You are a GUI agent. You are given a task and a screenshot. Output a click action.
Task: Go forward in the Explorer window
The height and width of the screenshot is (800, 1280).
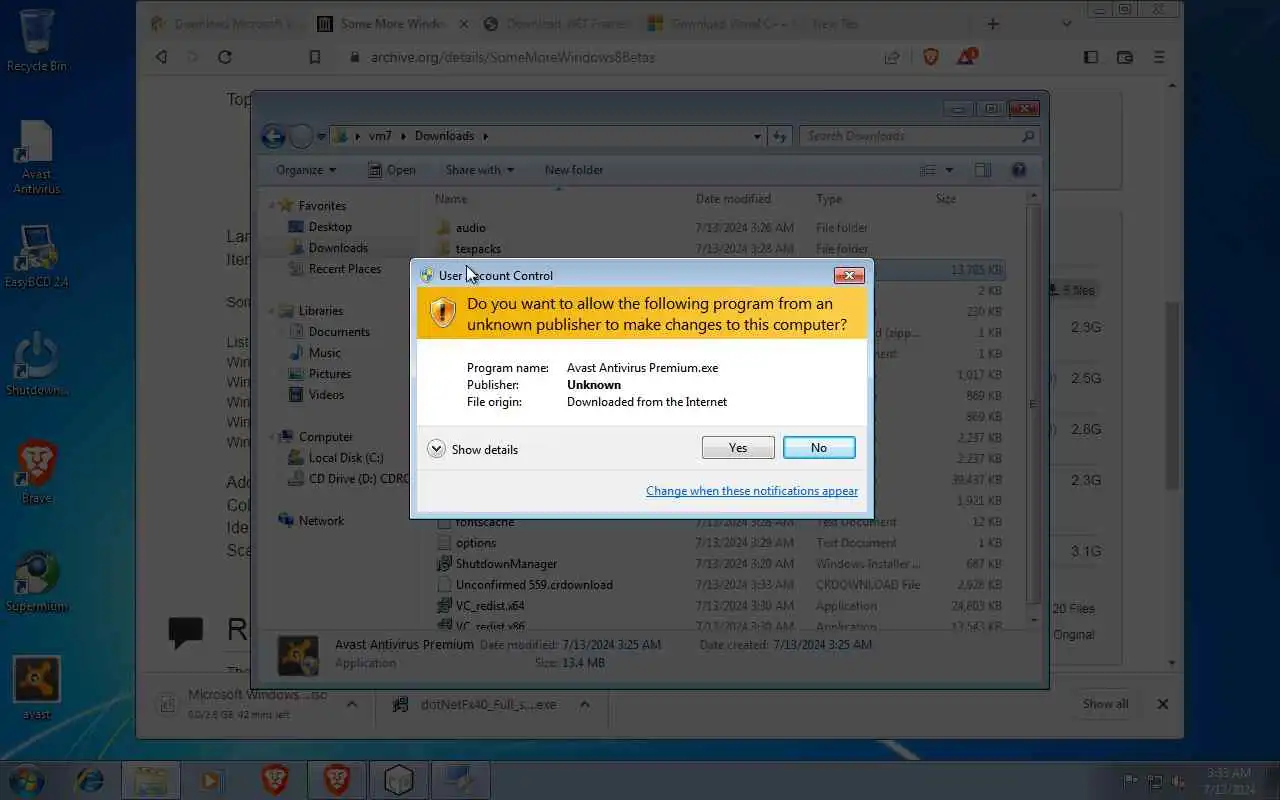301,136
